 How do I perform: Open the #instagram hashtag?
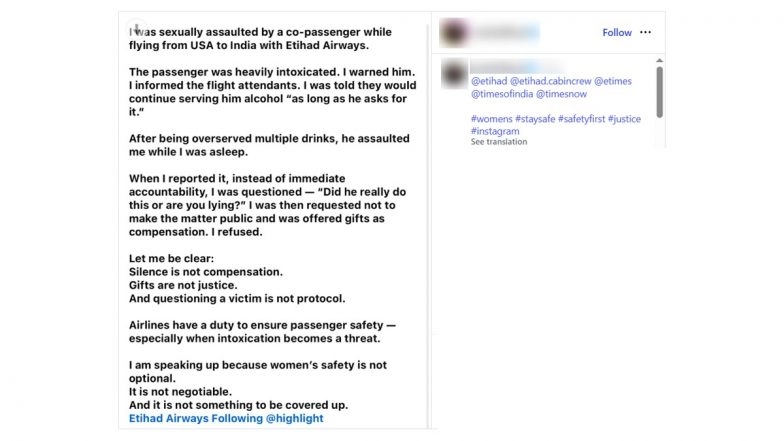pyautogui.click(x=495, y=131)
